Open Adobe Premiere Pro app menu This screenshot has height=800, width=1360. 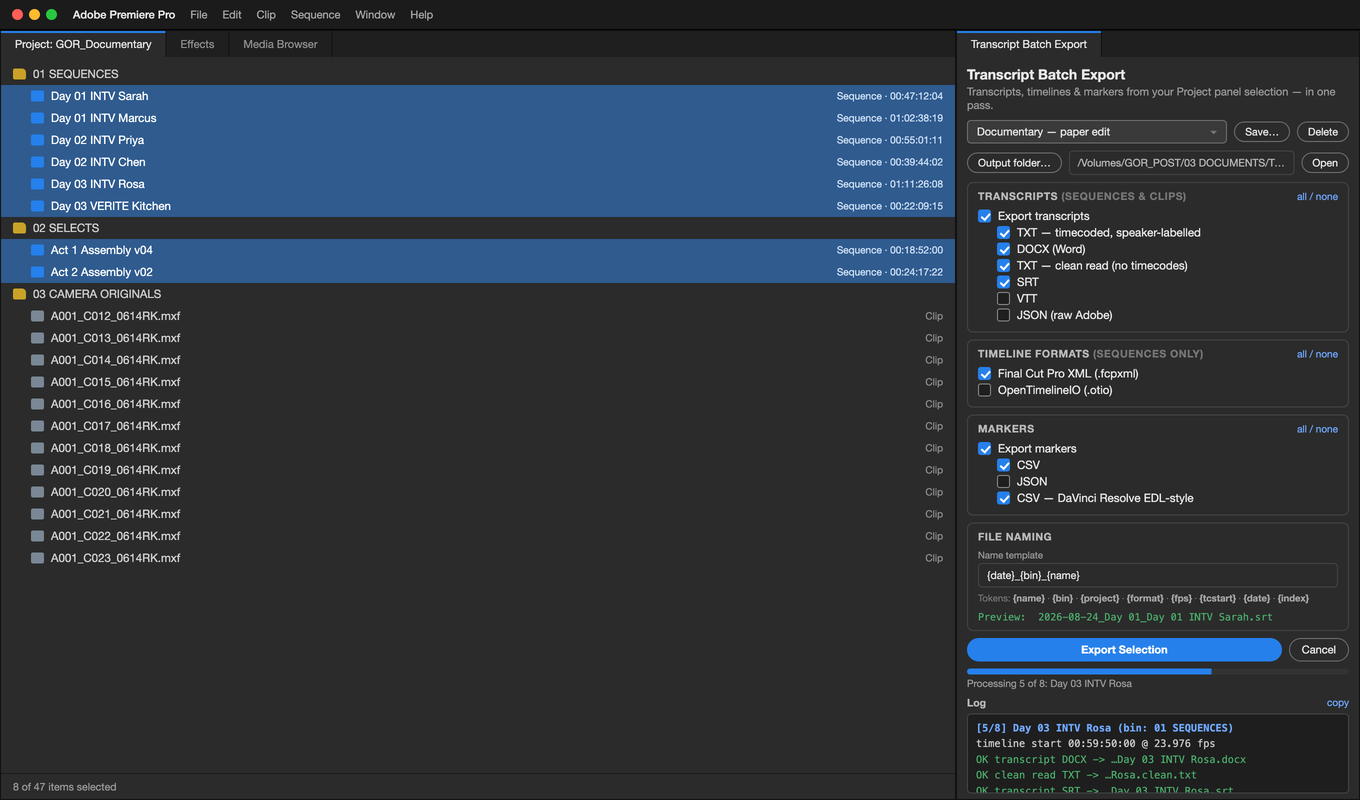(x=124, y=15)
